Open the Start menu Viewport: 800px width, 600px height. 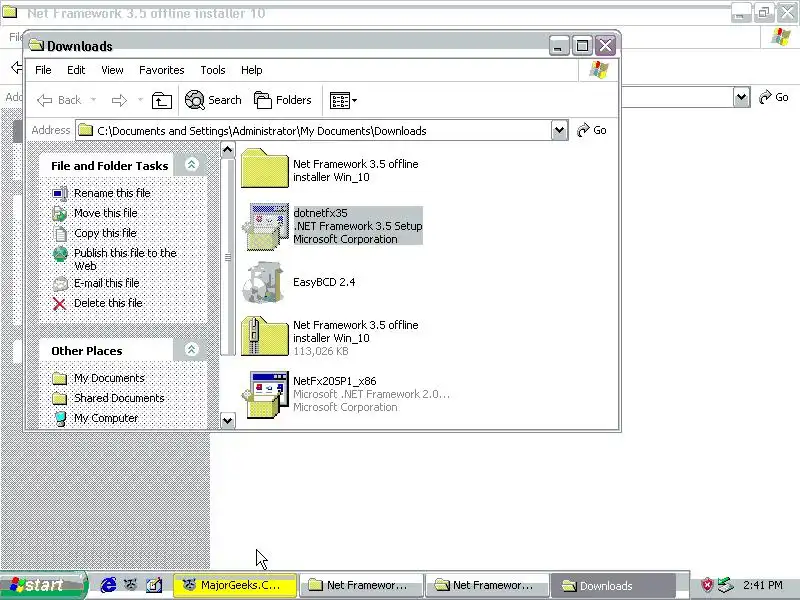tap(43, 585)
